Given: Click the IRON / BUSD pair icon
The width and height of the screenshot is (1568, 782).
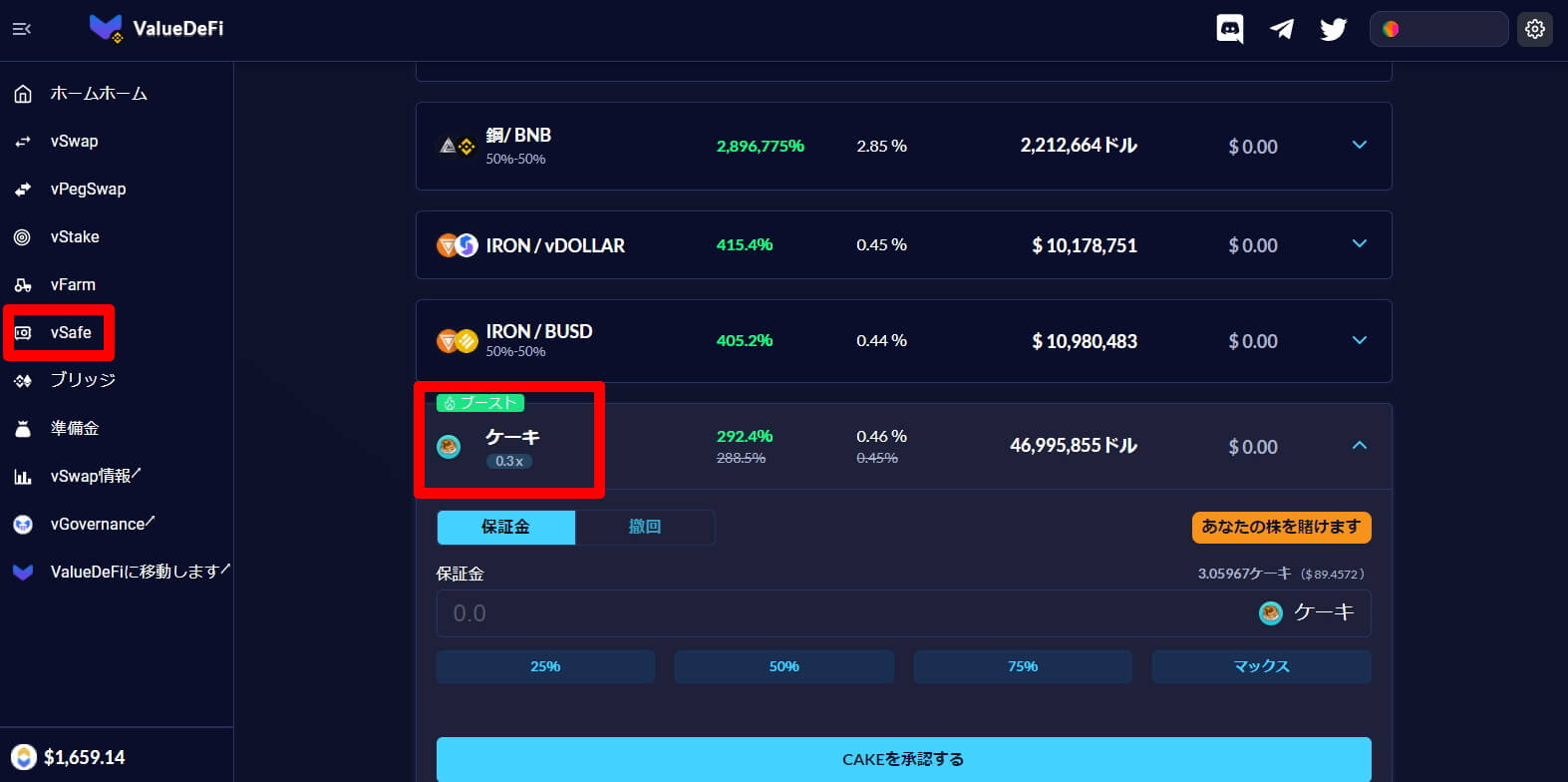Looking at the screenshot, I should click(458, 342).
